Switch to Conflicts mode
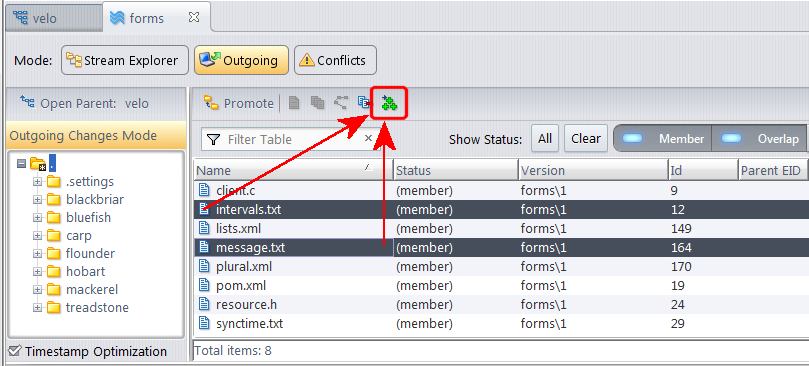Screen dimensions: 809x366 [335, 60]
